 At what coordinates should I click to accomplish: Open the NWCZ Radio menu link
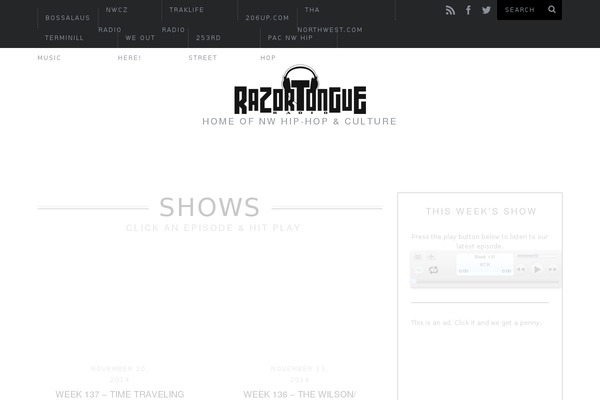click(x=113, y=20)
